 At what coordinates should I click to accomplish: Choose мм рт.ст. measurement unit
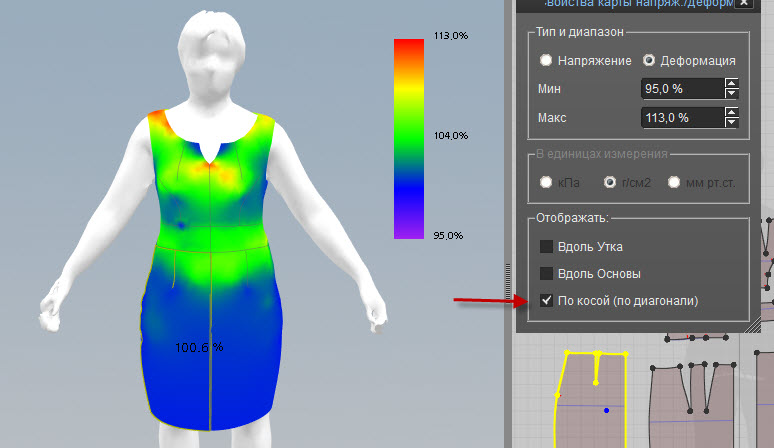(675, 182)
